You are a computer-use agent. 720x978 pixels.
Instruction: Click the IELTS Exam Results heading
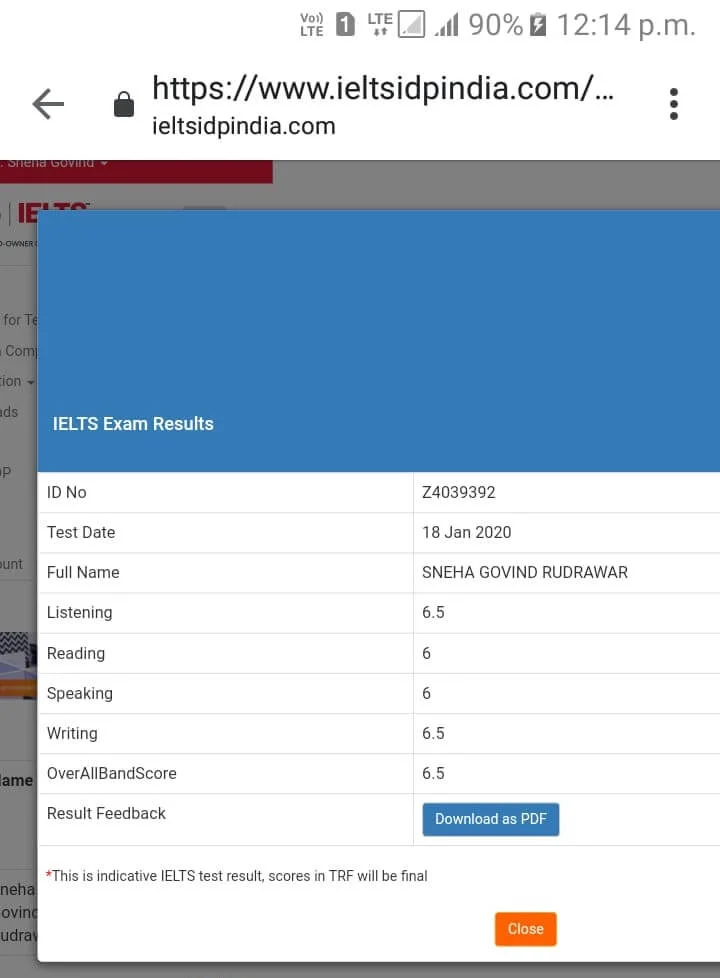click(133, 424)
